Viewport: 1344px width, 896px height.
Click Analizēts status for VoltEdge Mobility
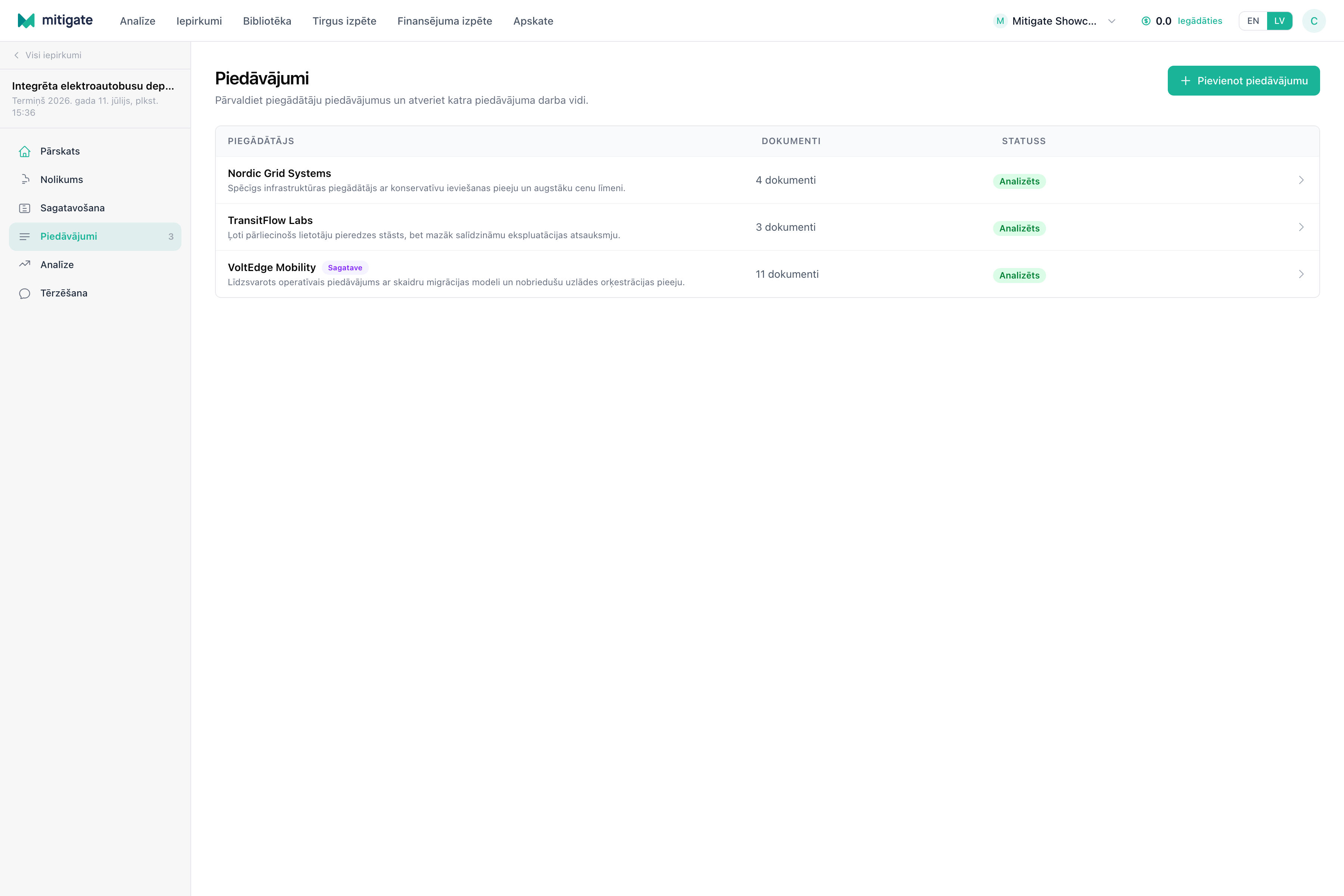[x=1020, y=276]
